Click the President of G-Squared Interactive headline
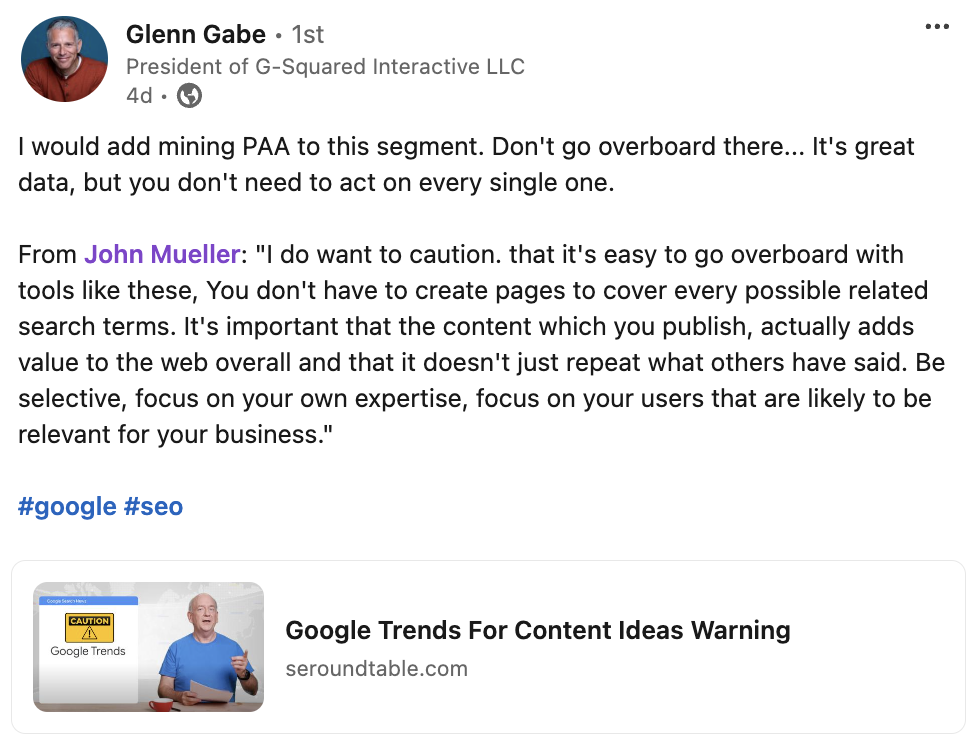Image resolution: width=976 pixels, height=752 pixels. pyautogui.click(x=325, y=67)
